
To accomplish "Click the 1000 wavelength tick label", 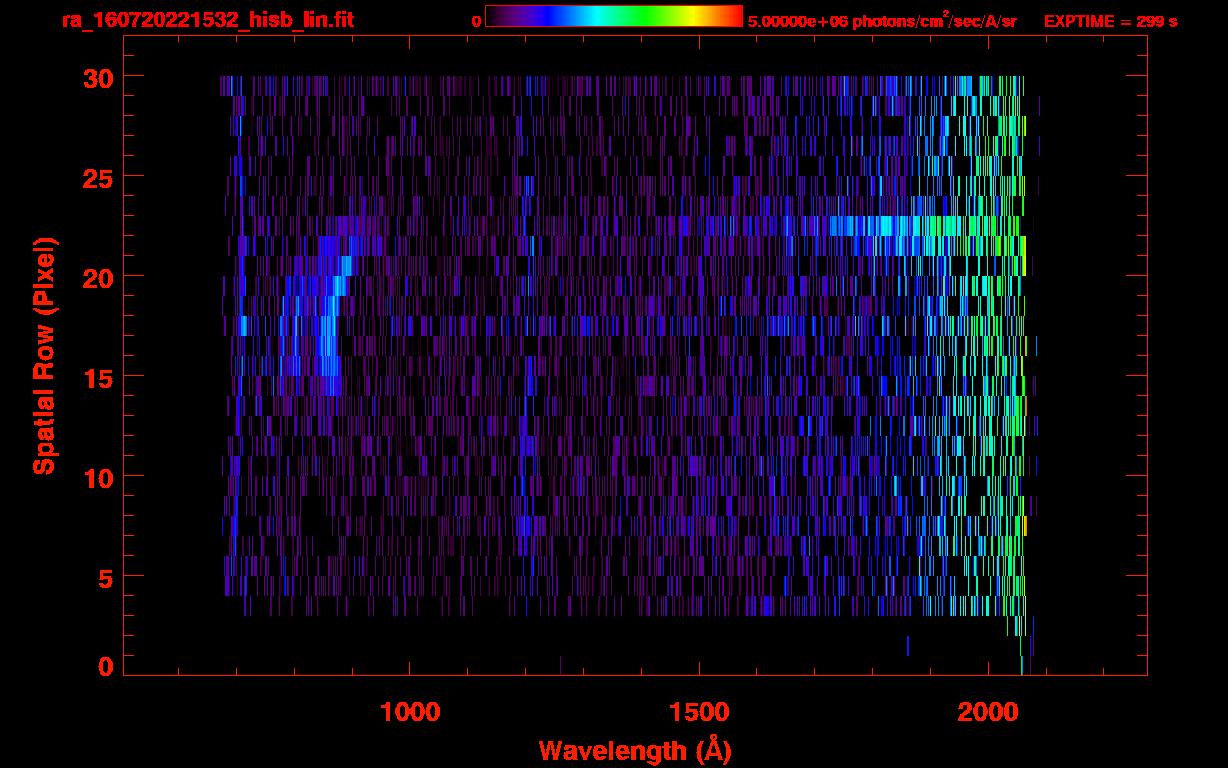I will coord(410,712).
